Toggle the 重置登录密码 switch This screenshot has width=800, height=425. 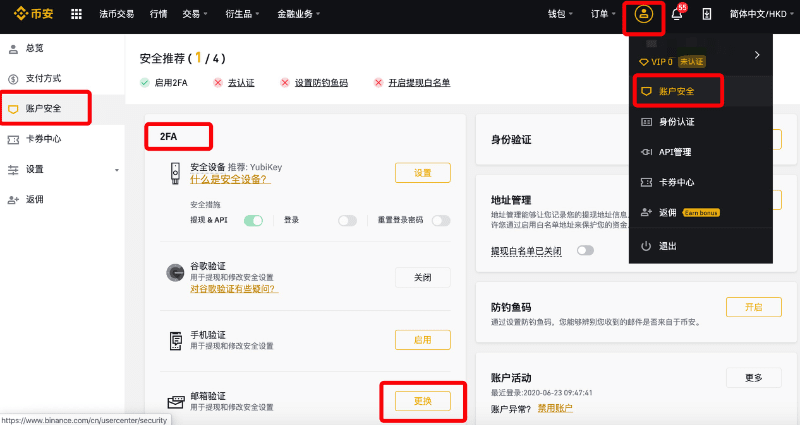coord(441,220)
